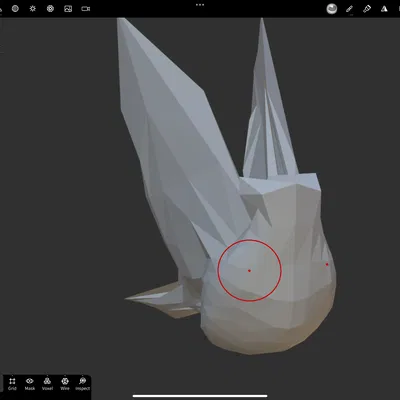Open the Voxel remesh shortcut

pyautogui.click(x=47, y=384)
